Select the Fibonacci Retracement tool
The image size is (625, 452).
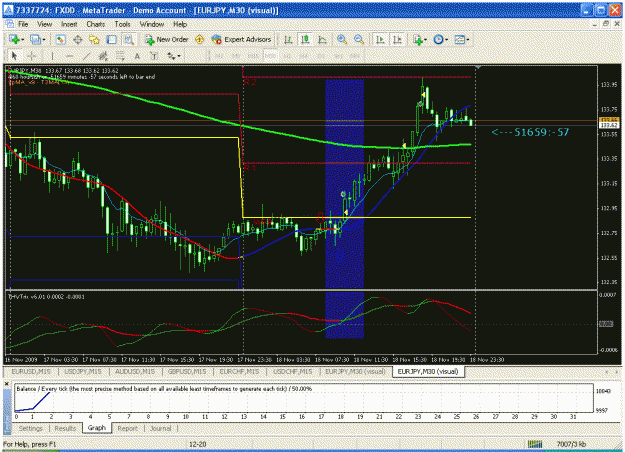point(120,56)
